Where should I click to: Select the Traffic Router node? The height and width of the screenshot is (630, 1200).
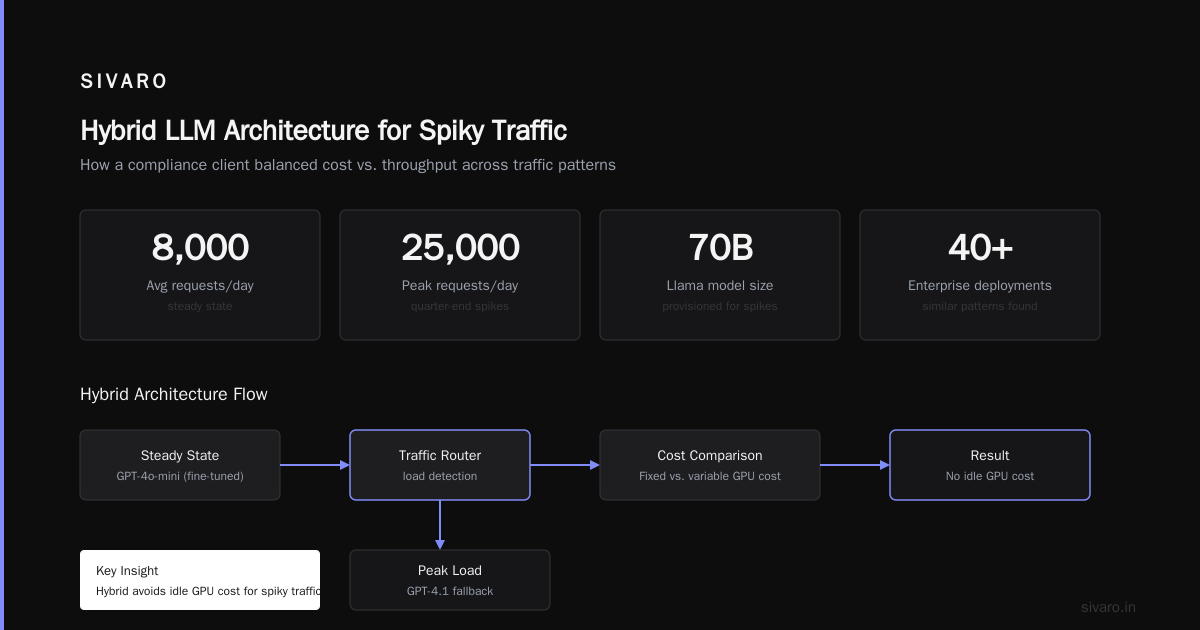pyautogui.click(x=440, y=465)
